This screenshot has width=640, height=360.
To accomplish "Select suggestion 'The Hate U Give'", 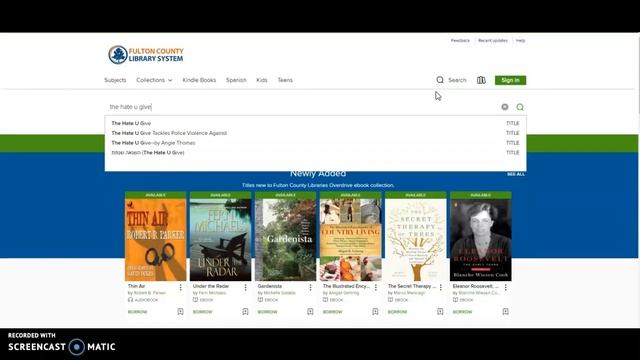I will pyautogui.click(x=315, y=123).
